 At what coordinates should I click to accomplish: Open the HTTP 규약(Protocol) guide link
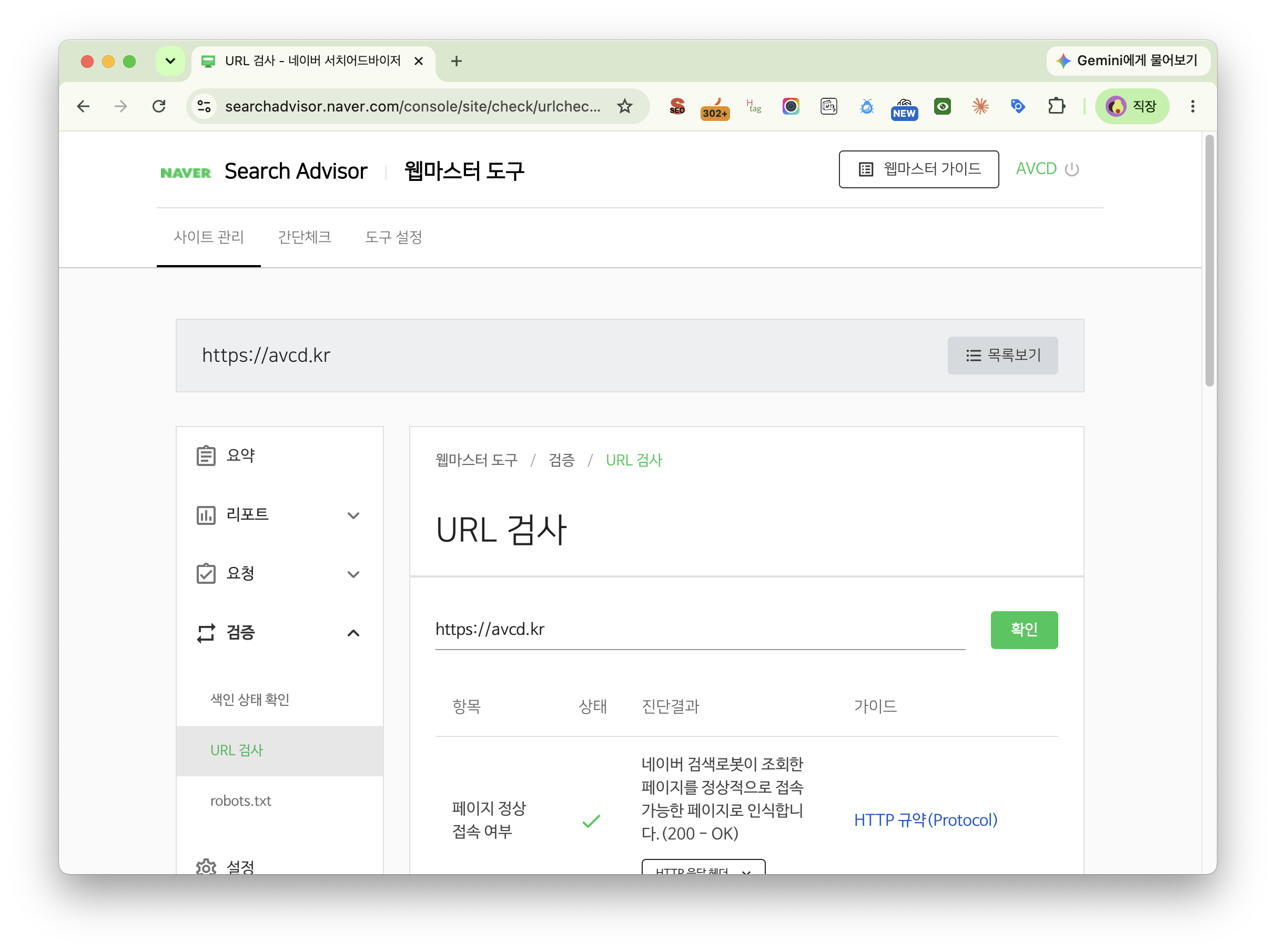coord(925,819)
